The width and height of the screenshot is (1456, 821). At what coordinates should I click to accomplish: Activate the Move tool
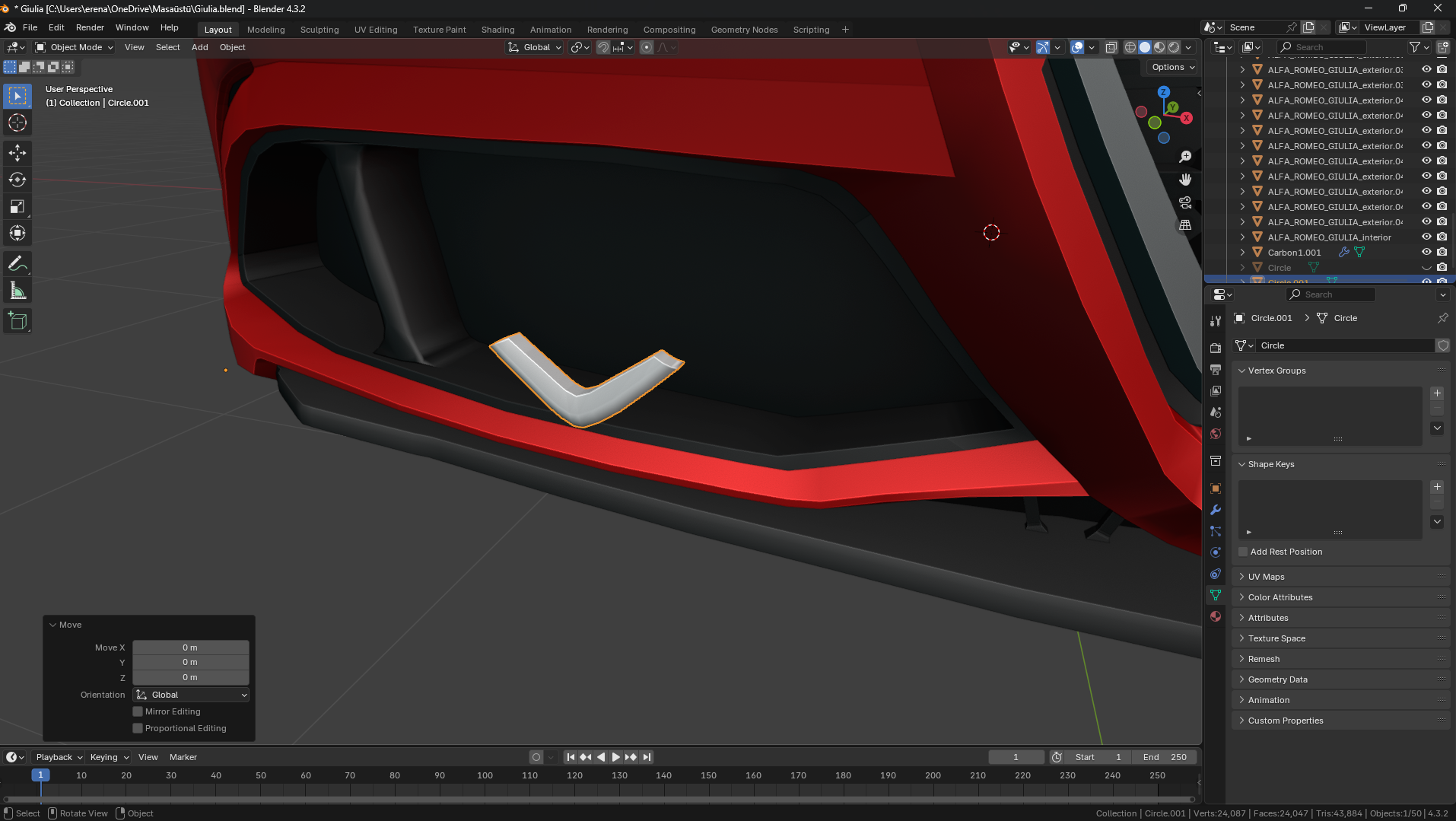pos(17,153)
